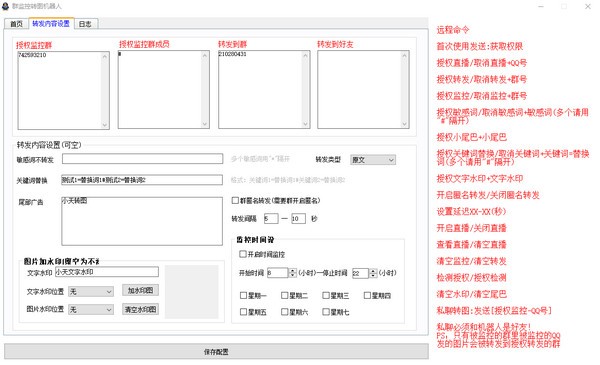Close the window with the X button
Screen dimensions: 600x365
click(588, 6)
